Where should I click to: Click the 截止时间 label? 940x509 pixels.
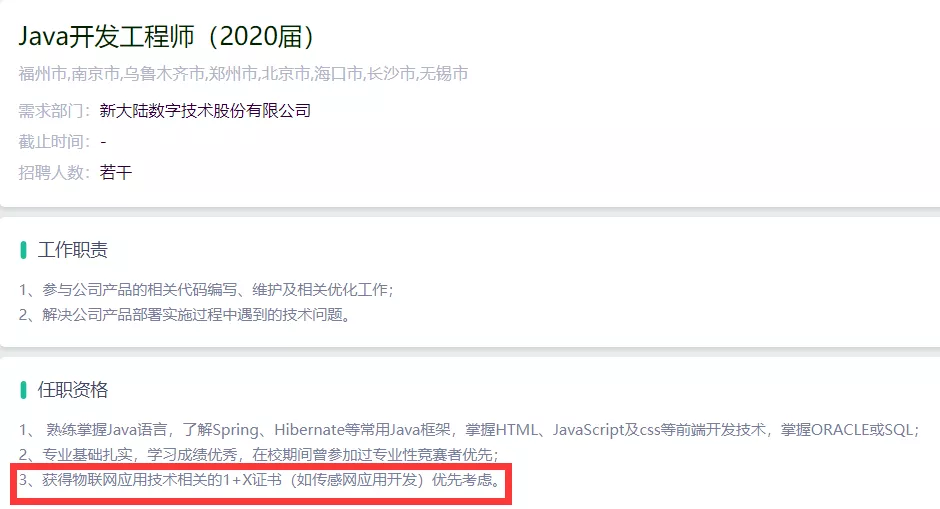tap(54, 142)
